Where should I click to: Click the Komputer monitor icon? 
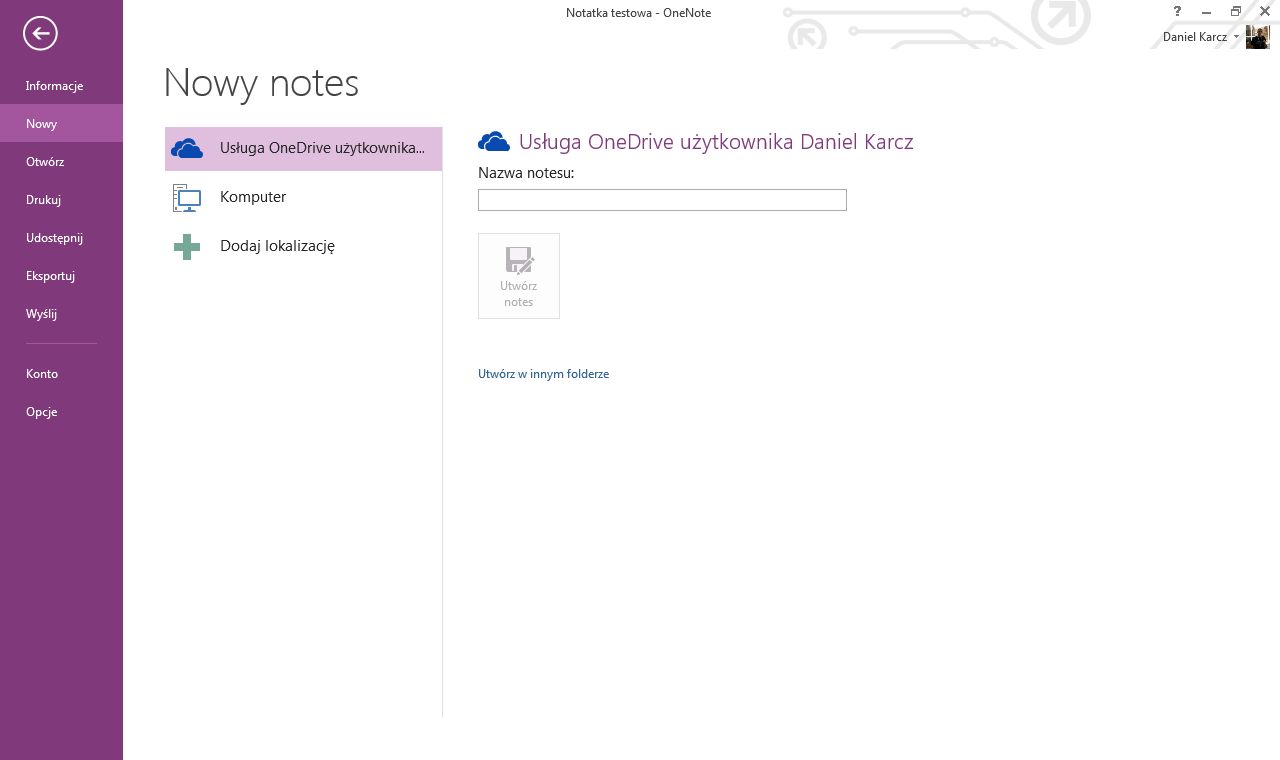click(x=187, y=198)
